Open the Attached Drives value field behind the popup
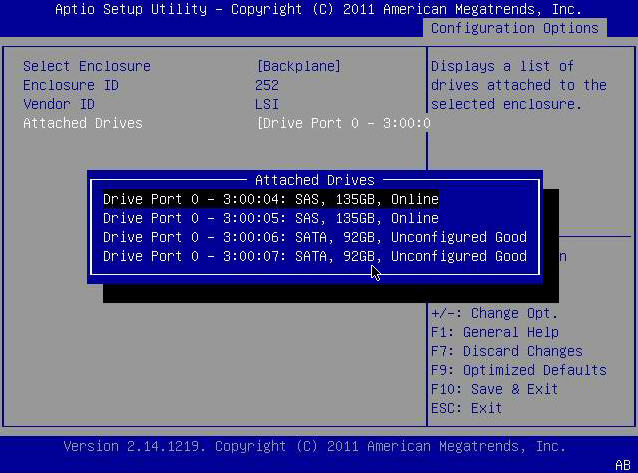638x473 pixels. tap(343, 123)
